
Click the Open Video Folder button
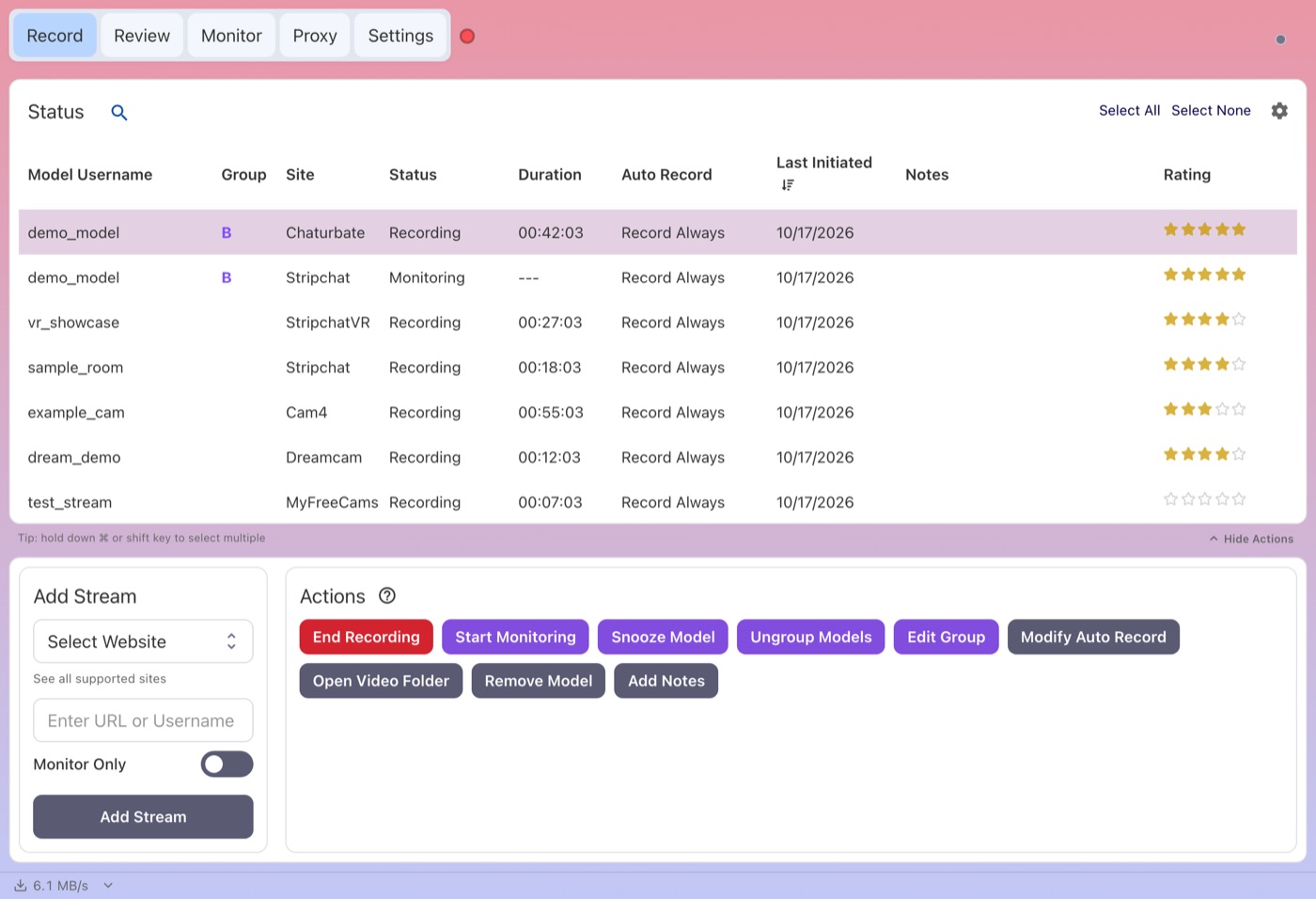(381, 681)
